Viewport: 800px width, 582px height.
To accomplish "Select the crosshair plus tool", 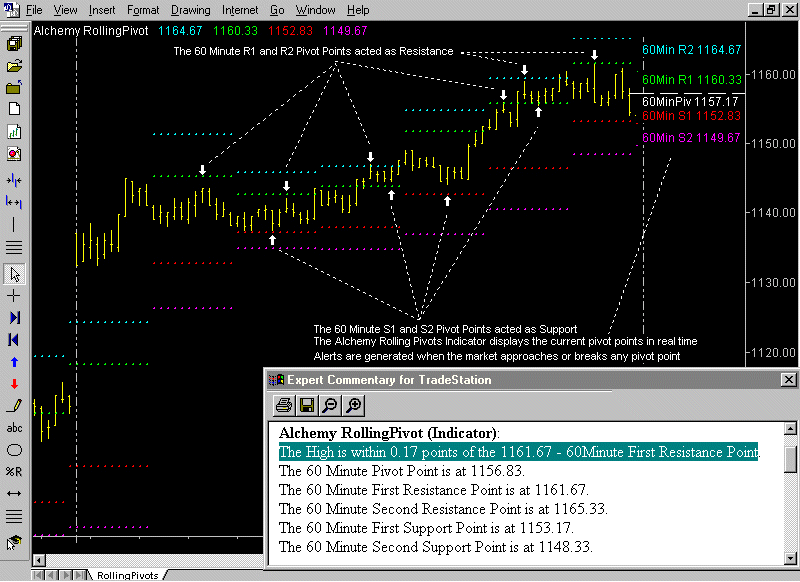I will 14,296.
